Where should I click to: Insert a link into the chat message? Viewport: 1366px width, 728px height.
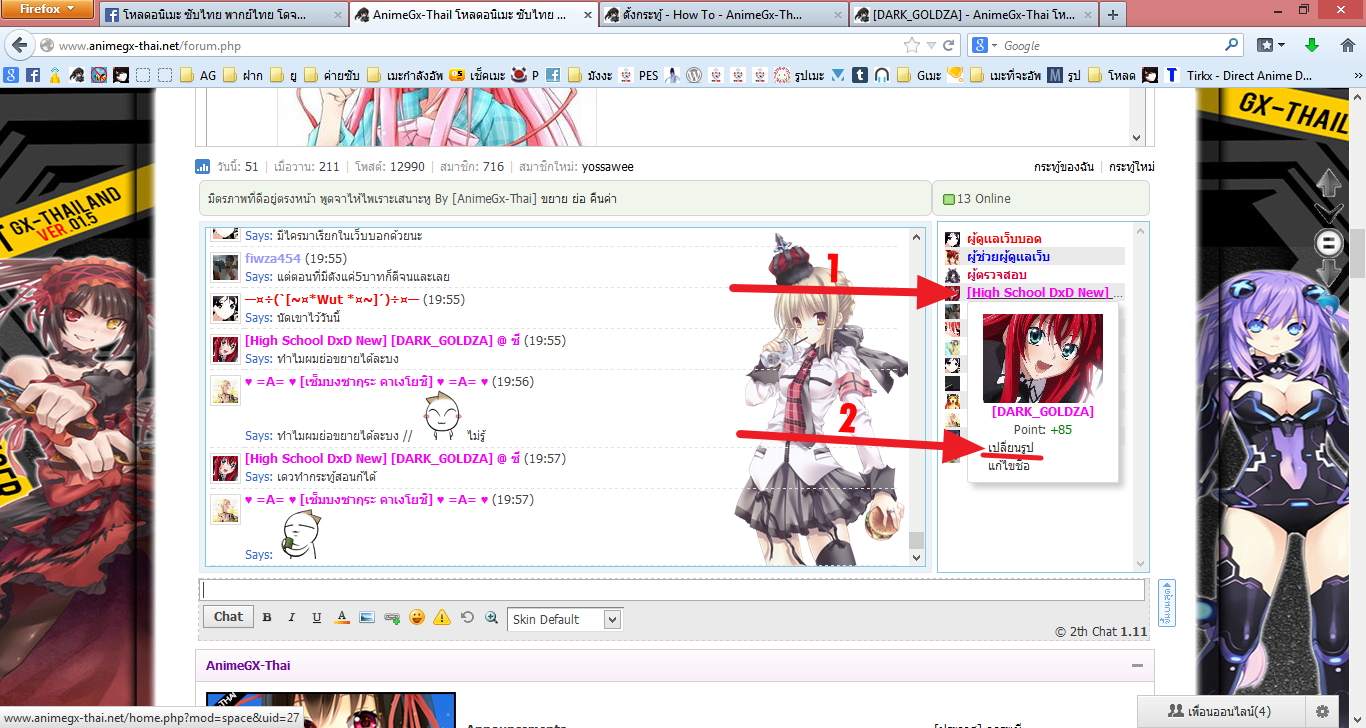point(392,618)
